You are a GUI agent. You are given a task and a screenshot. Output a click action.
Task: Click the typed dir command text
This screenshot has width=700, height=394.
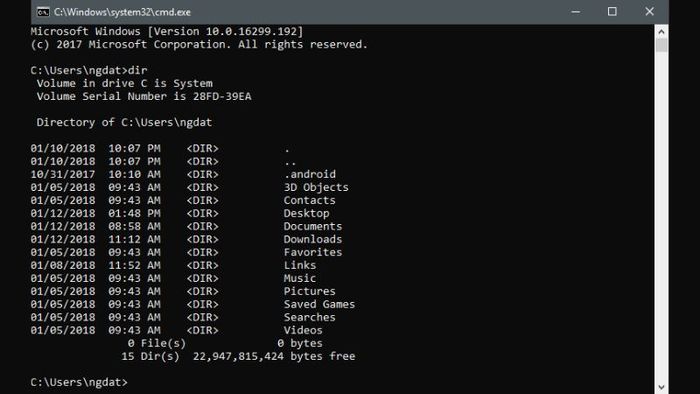coord(138,70)
